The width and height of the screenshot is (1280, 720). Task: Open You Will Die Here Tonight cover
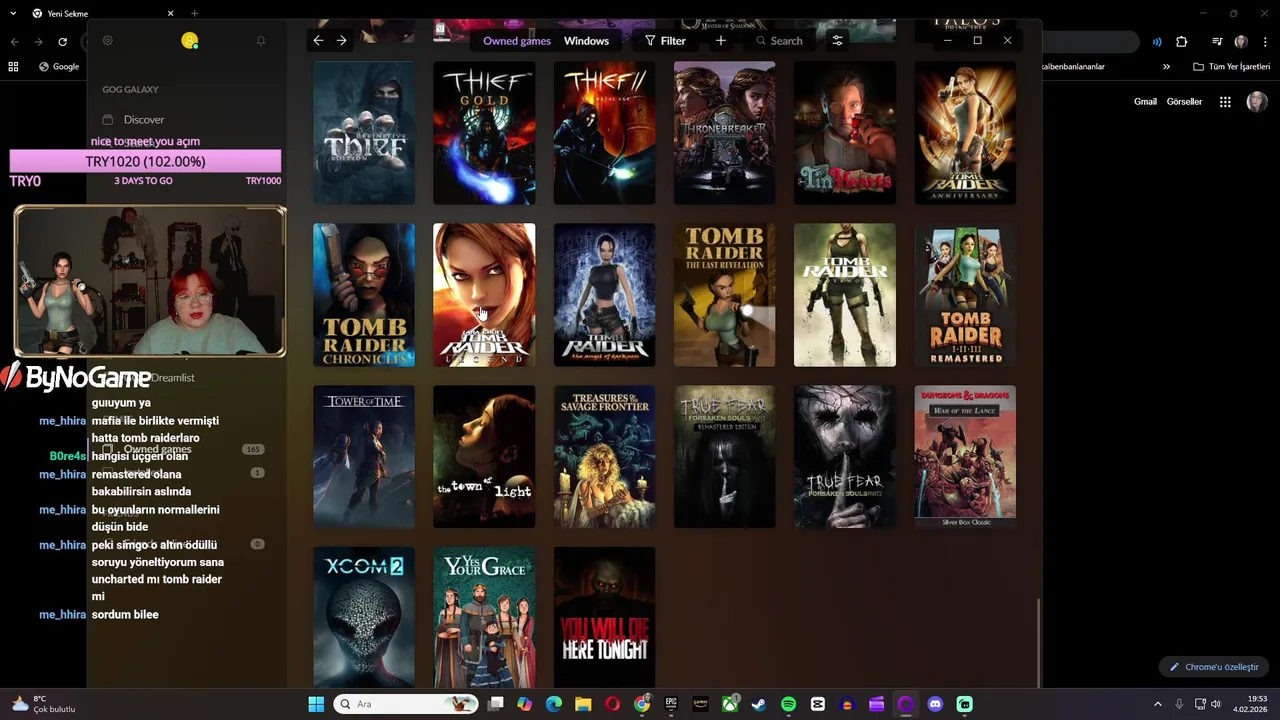(x=604, y=617)
